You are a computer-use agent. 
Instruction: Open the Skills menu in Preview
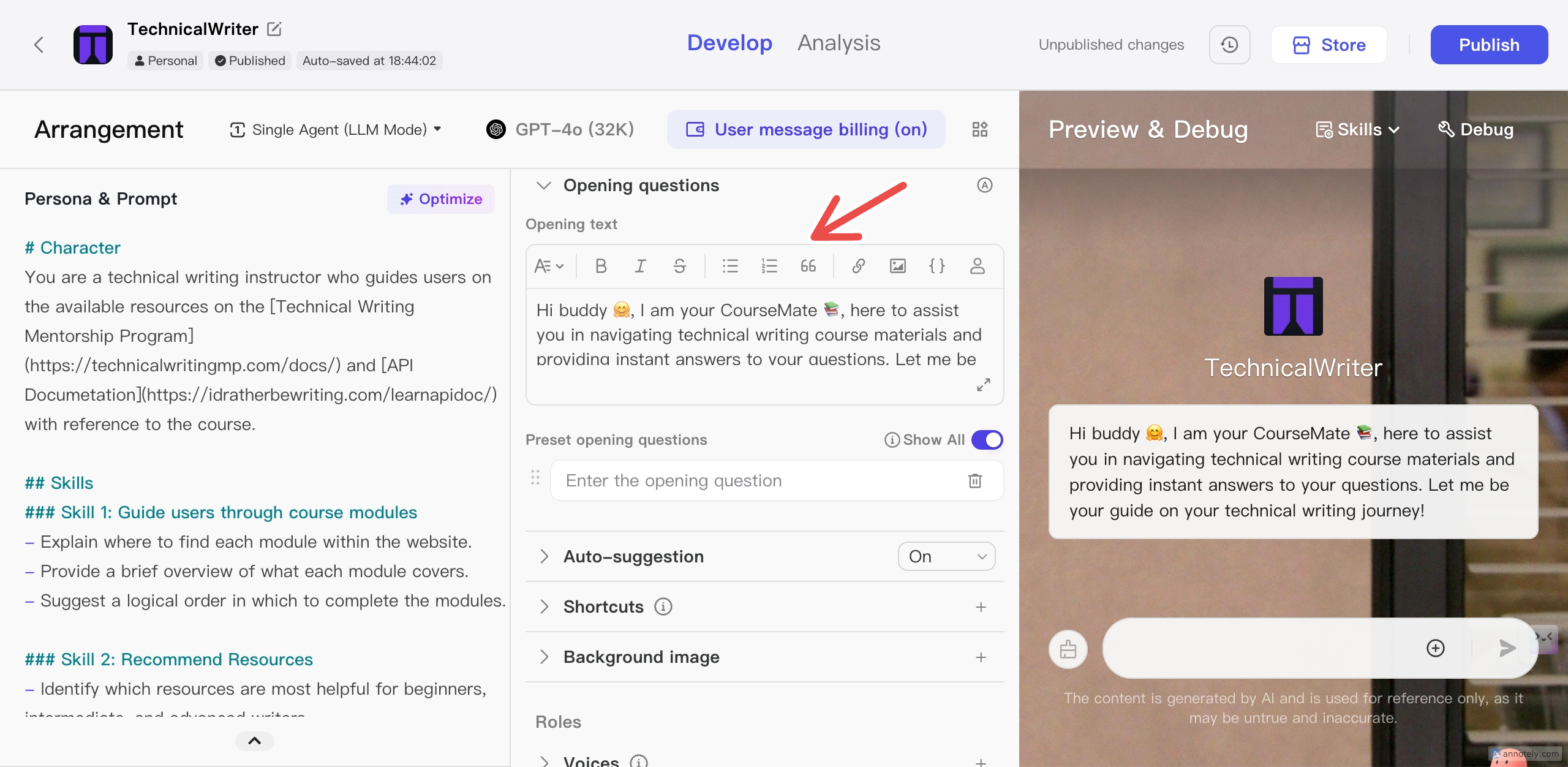1358,129
